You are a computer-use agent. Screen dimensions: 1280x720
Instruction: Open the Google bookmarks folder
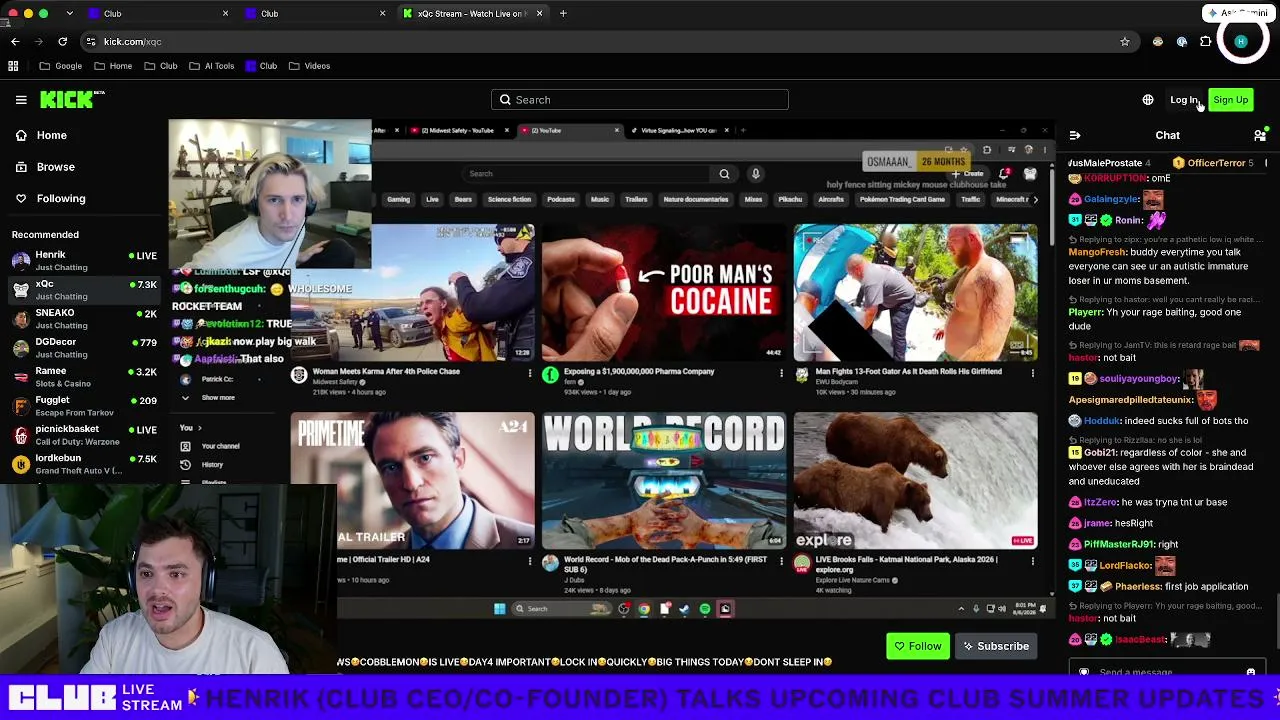click(x=61, y=66)
